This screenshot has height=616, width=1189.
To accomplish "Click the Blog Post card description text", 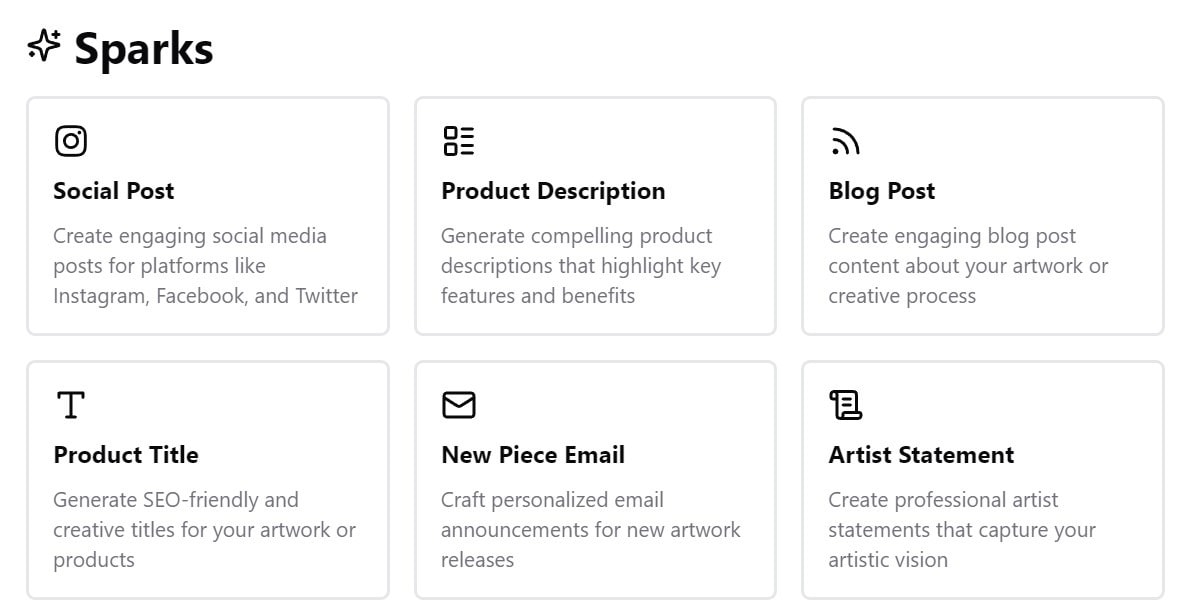I will (x=967, y=266).
